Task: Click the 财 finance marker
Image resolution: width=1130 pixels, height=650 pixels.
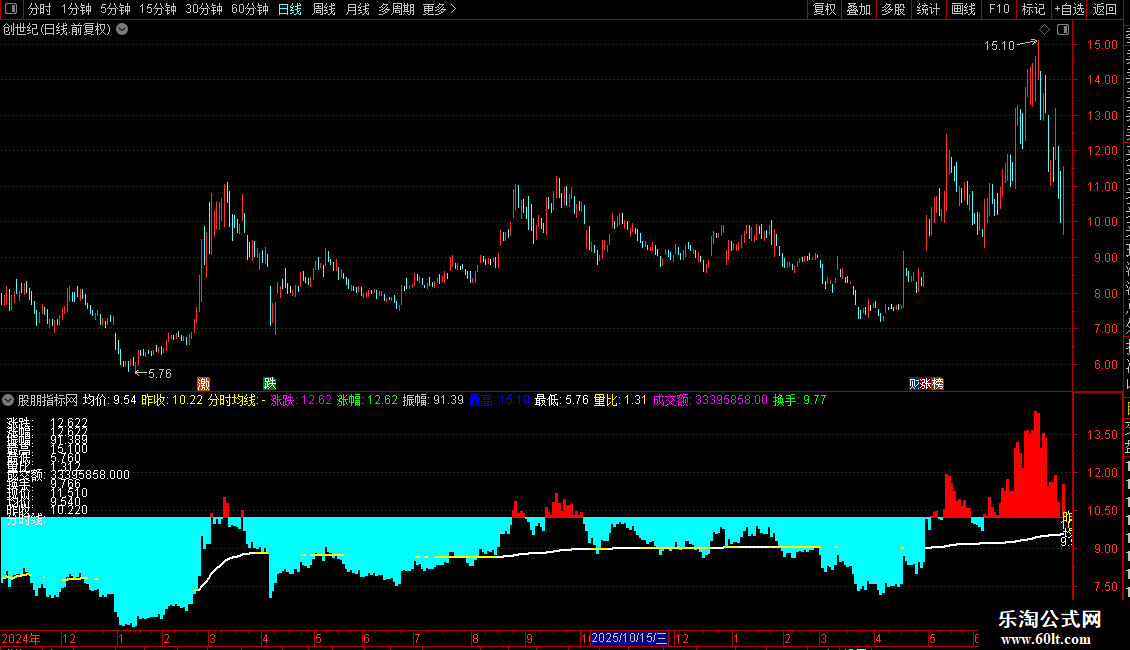Action: click(x=914, y=384)
